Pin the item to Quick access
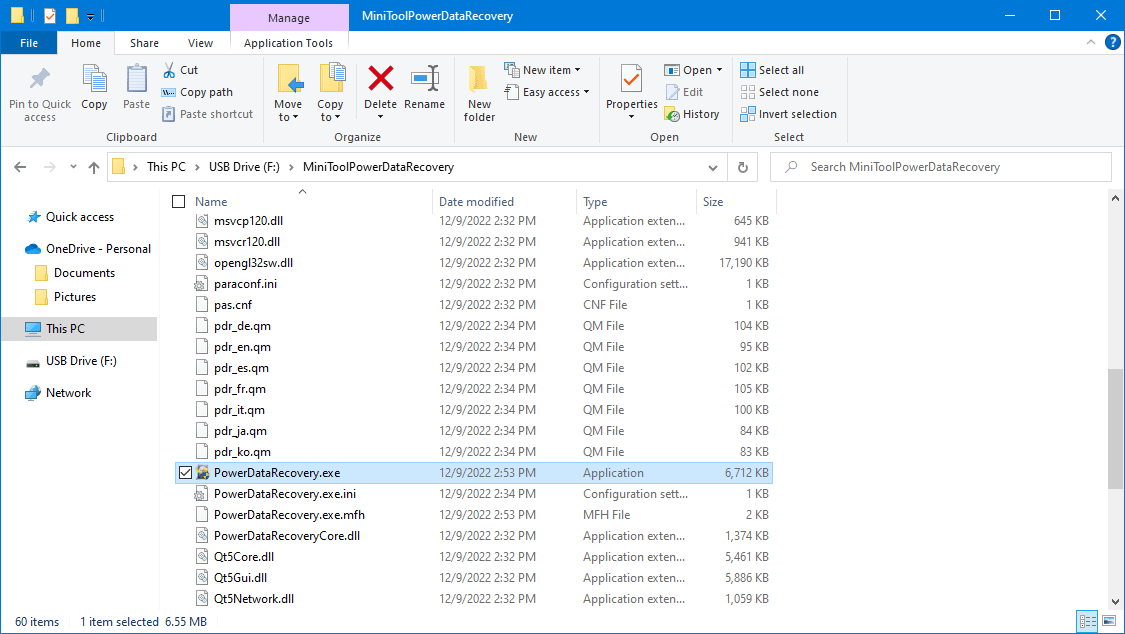The height and width of the screenshot is (634, 1125). (39, 94)
